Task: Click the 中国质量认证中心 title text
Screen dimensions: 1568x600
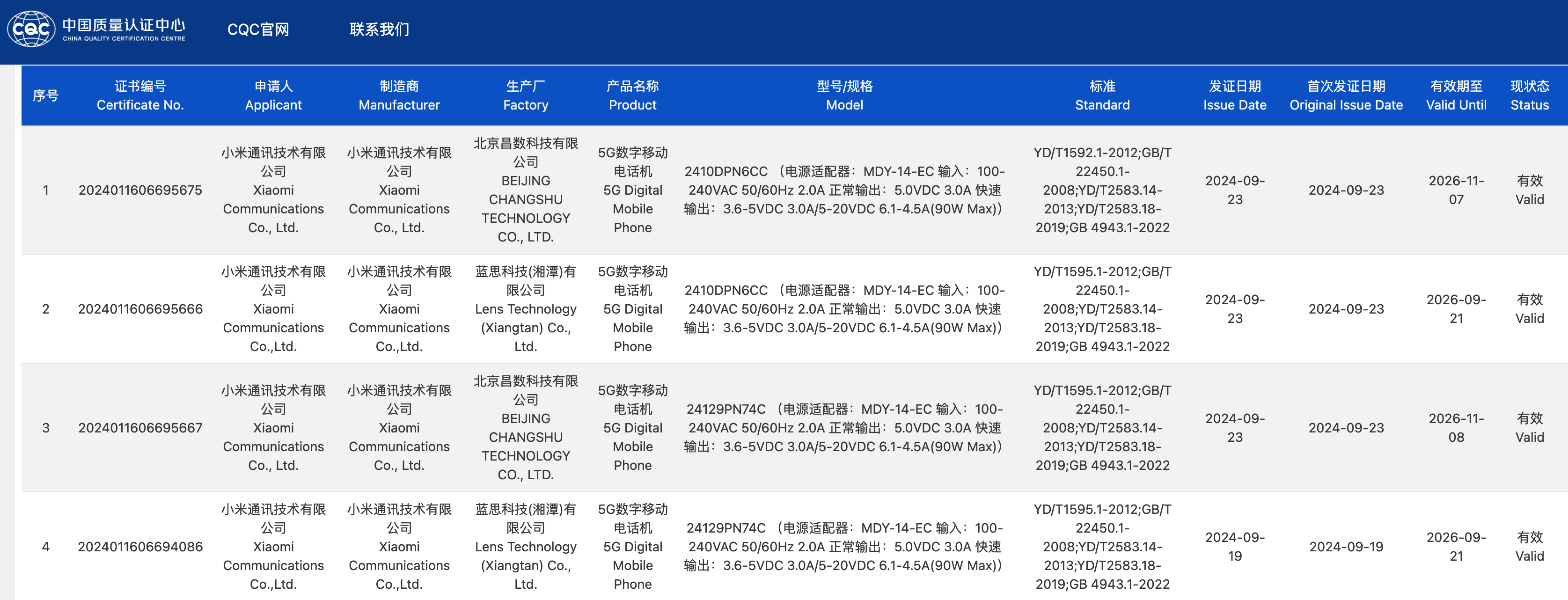Action: 124,25
